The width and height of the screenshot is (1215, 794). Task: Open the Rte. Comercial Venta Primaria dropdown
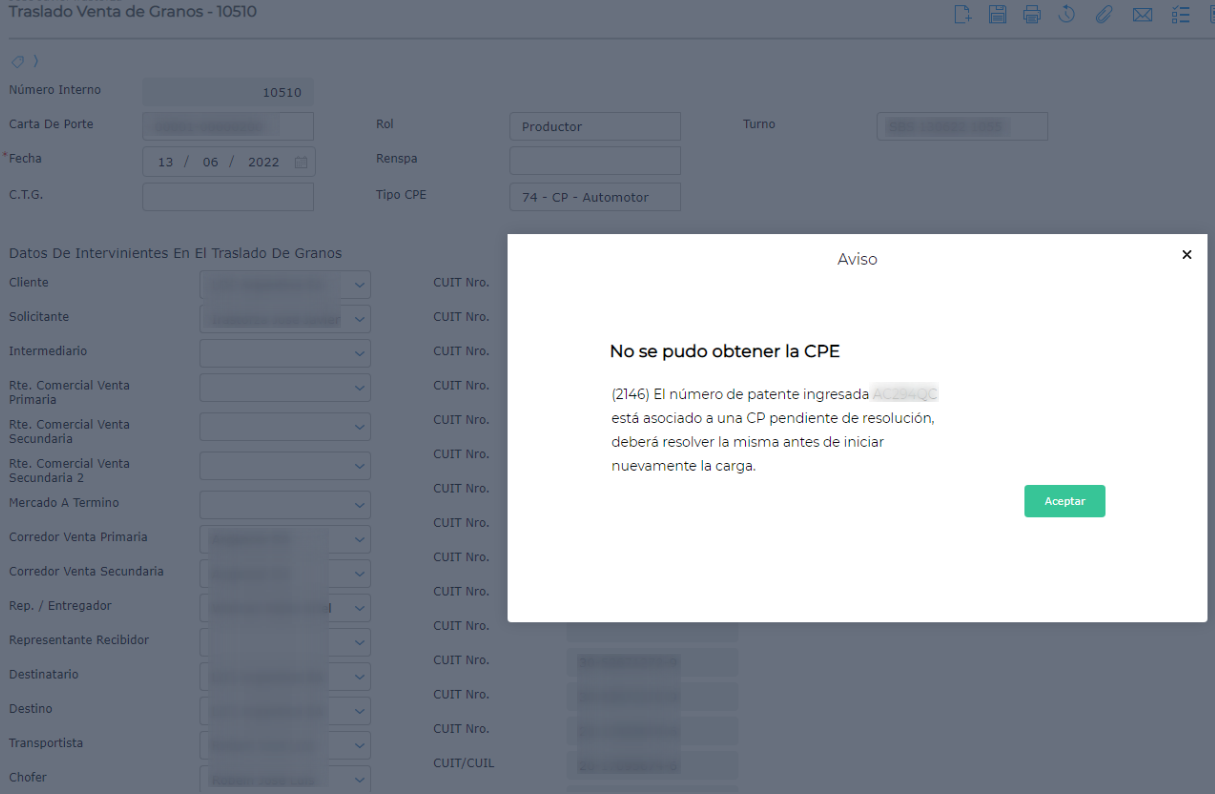[x=359, y=388]
